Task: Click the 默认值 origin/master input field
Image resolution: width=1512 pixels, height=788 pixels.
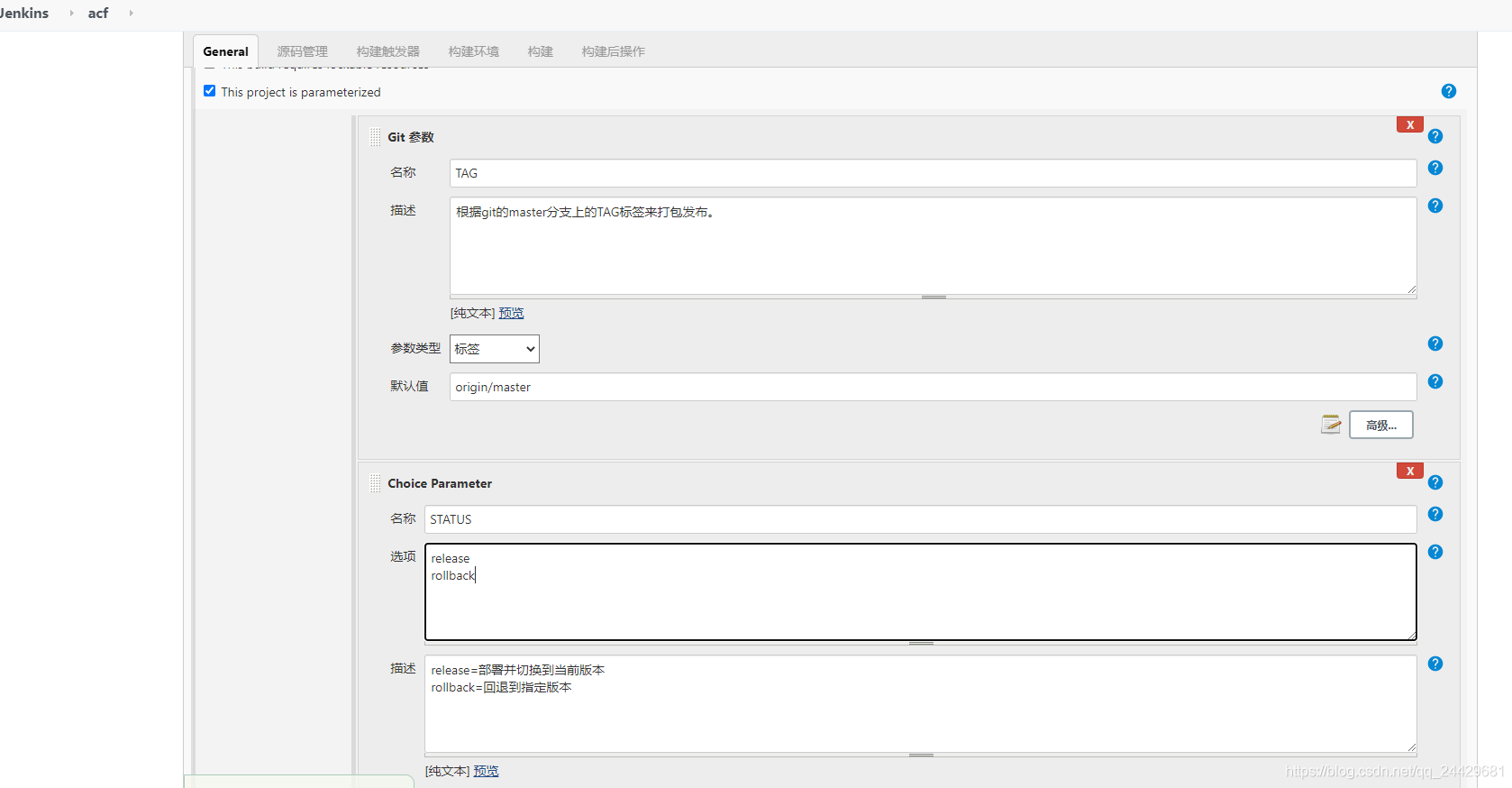Action: (x=933, y=387)
